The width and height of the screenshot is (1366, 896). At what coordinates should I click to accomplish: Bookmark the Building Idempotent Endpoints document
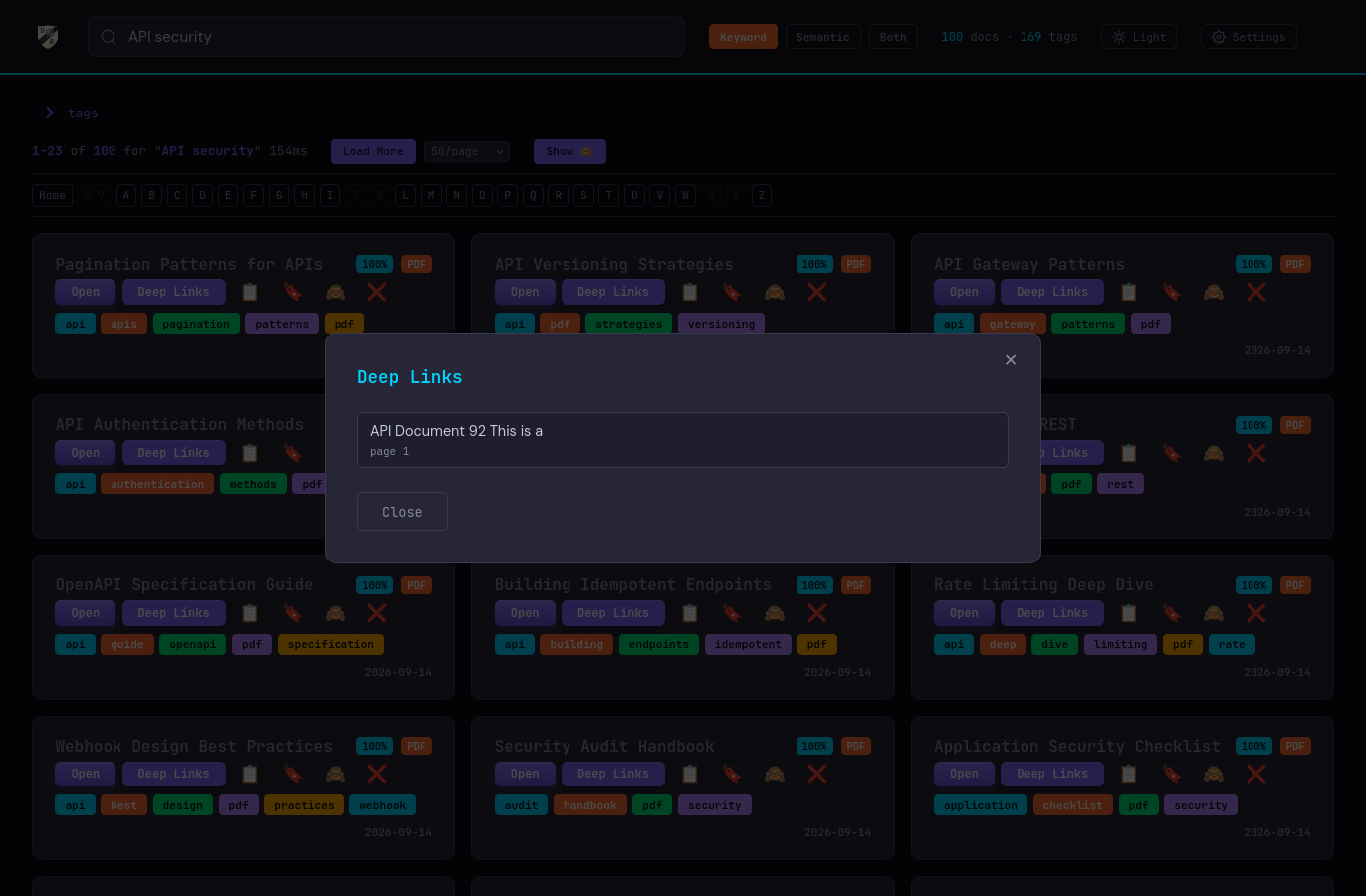(732, 613)
